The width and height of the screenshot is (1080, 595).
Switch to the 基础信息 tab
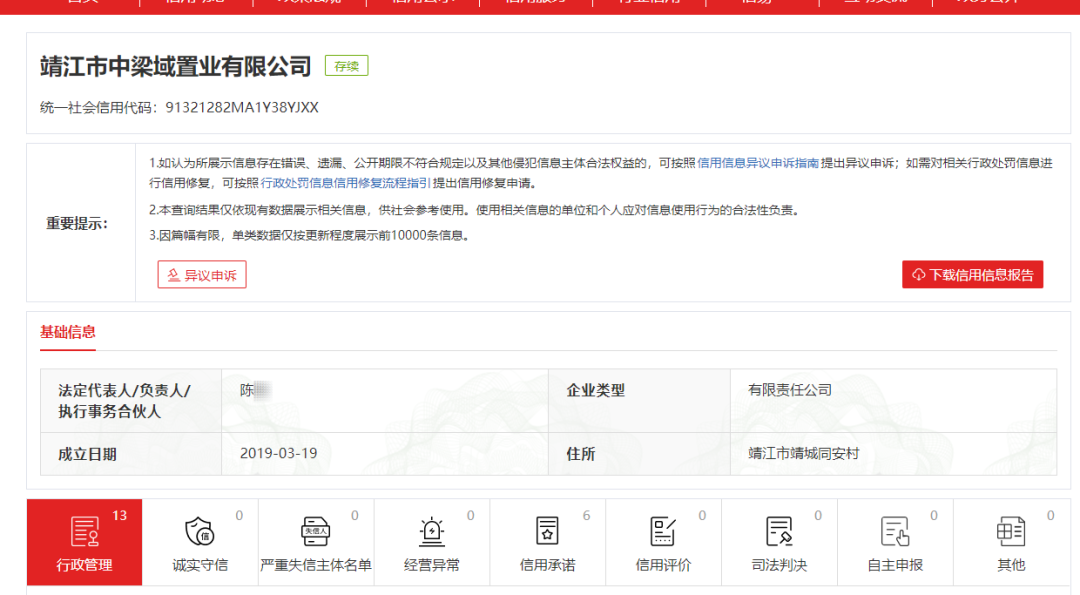click(68, 332)
